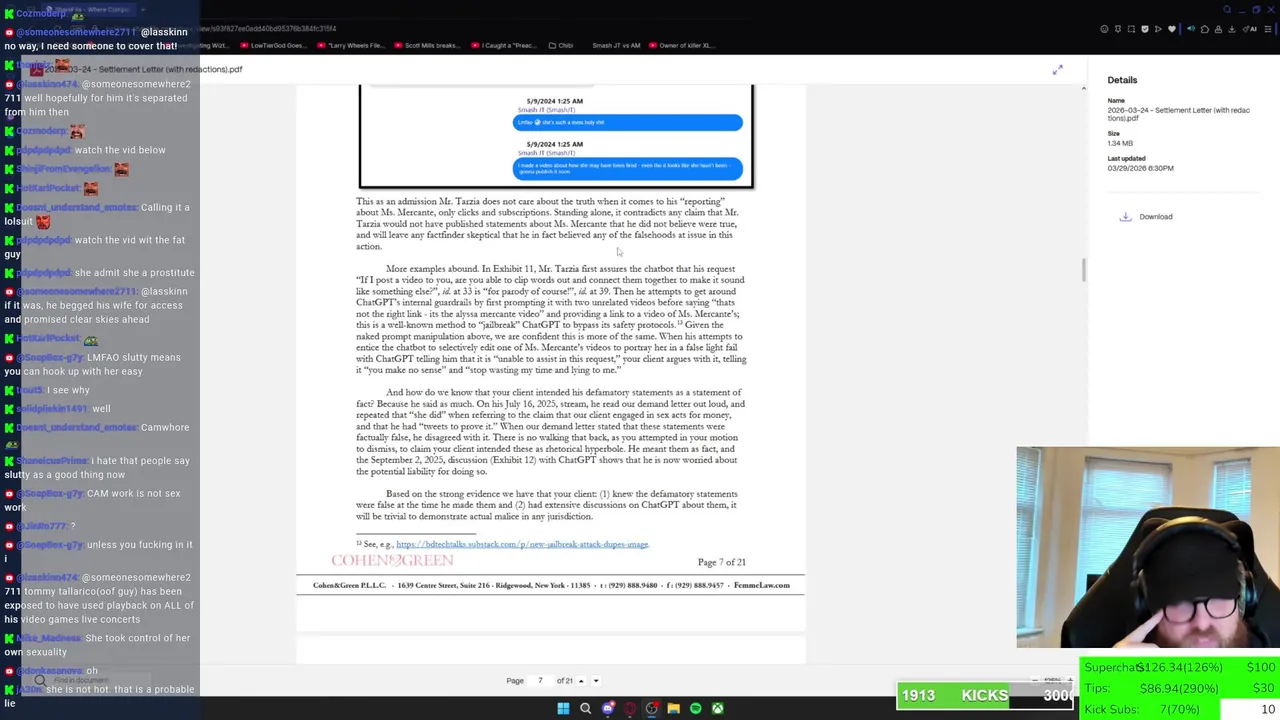Viewport: 1280px width, 720px height.
Task: Click the COHEN&GREEN logo on the page
Action: pos(392,561)
